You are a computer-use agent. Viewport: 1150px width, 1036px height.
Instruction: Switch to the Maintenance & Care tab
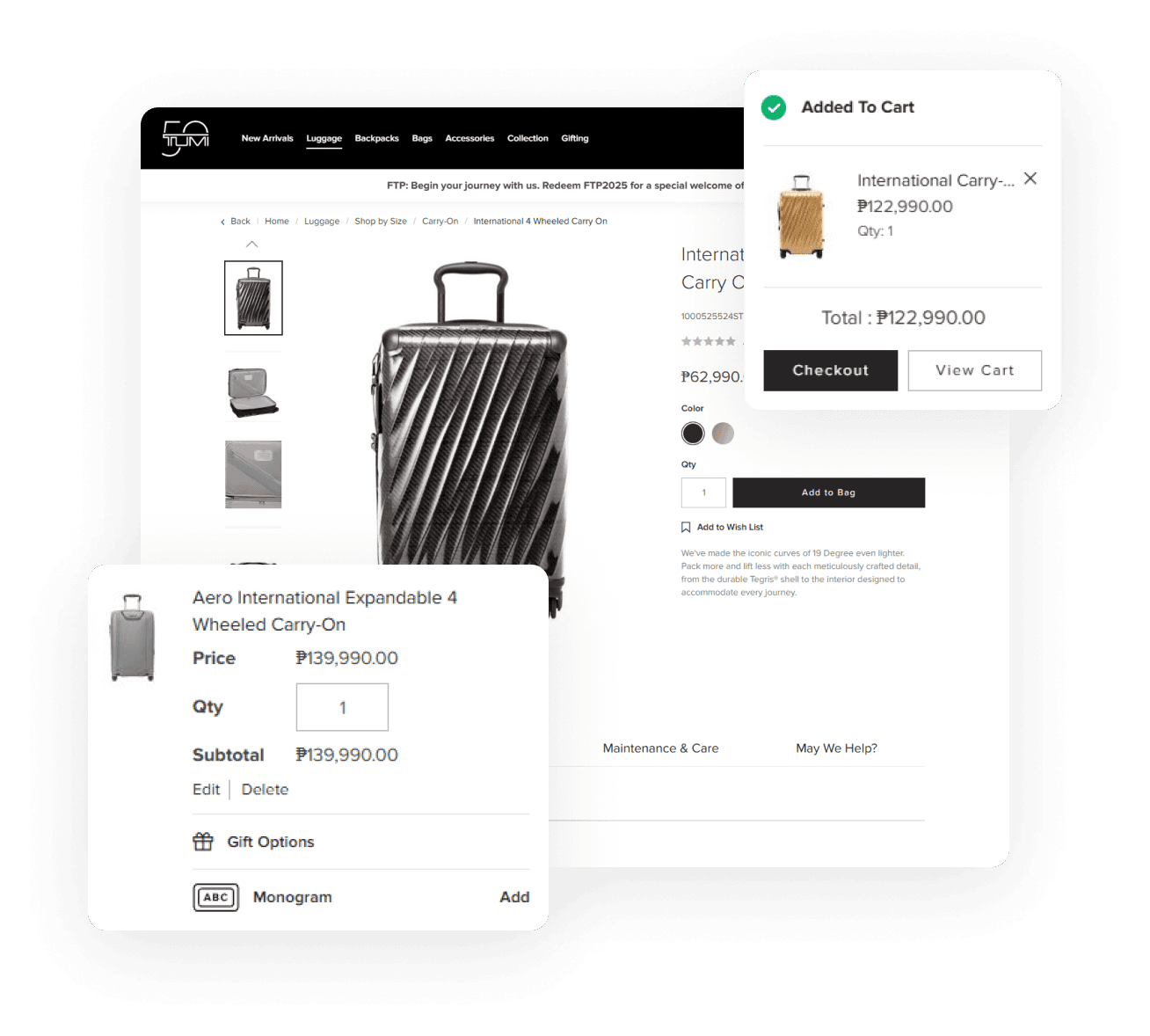(660, 748)
